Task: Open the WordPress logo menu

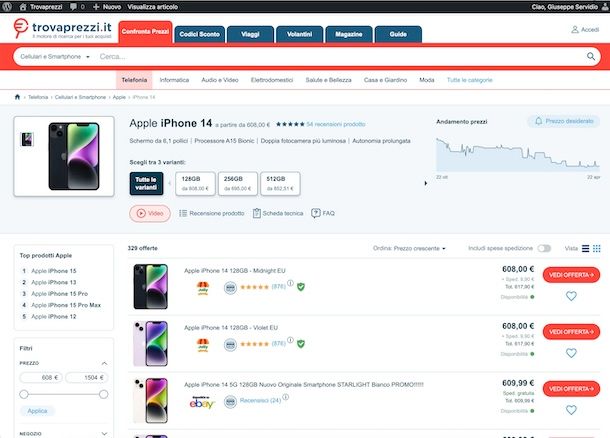Action: pyautogui.click(x=7, y=7)
